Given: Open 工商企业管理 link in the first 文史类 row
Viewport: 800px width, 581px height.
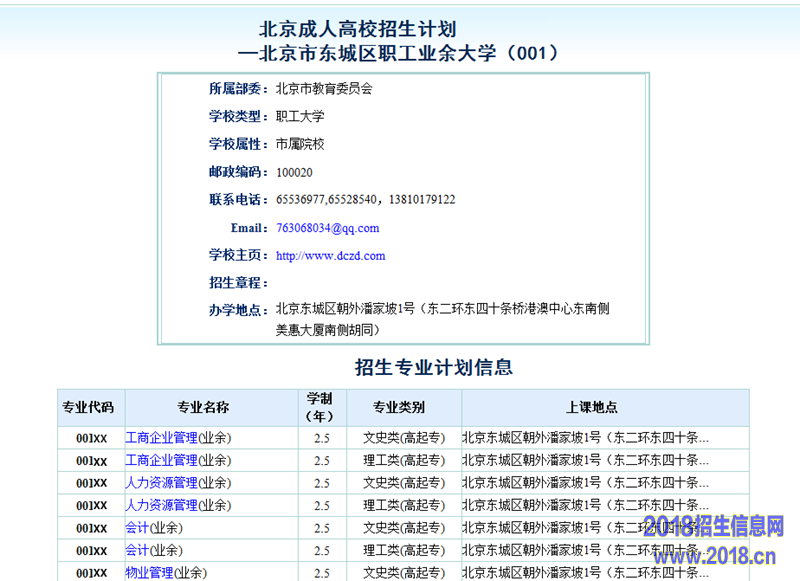Looking at the screenshot, I should [161, 437].
